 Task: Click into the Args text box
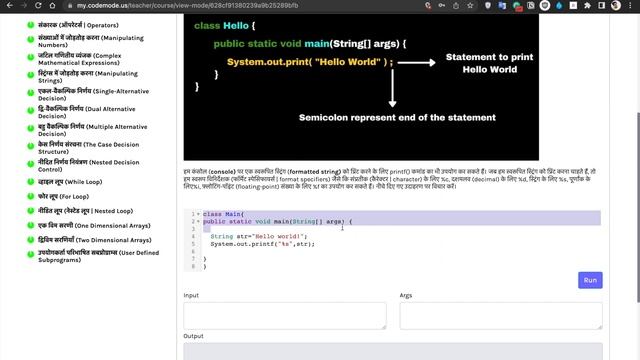(x=501, y=316)
